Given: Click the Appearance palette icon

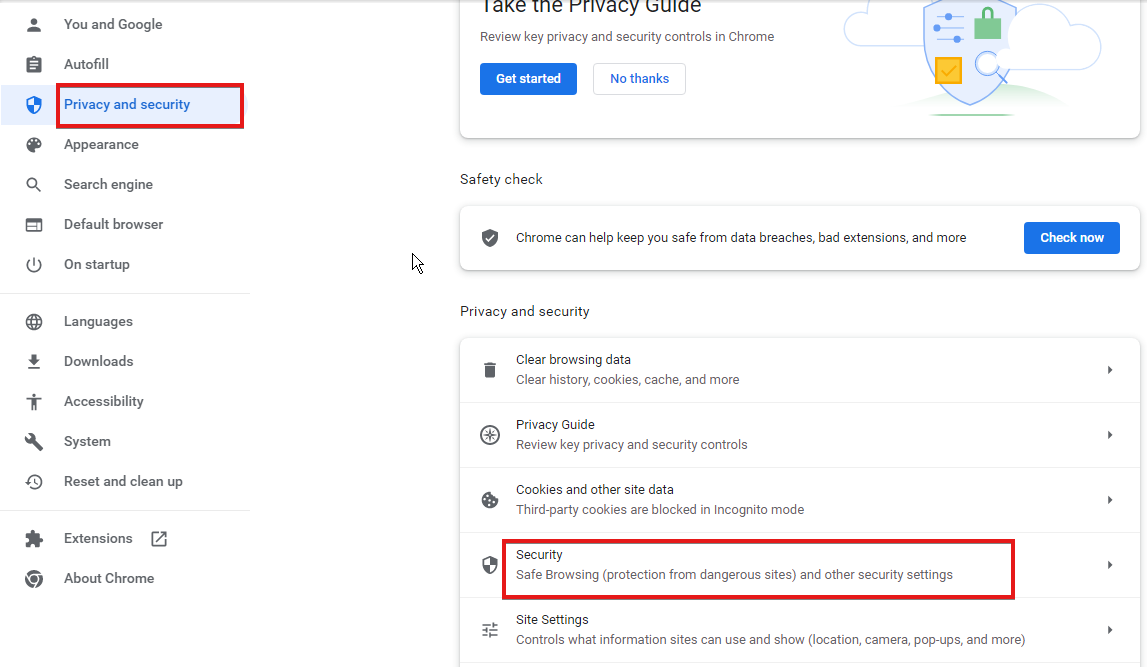Looking at the screenshot, I should pyautogui.click(x=34, y=145).
